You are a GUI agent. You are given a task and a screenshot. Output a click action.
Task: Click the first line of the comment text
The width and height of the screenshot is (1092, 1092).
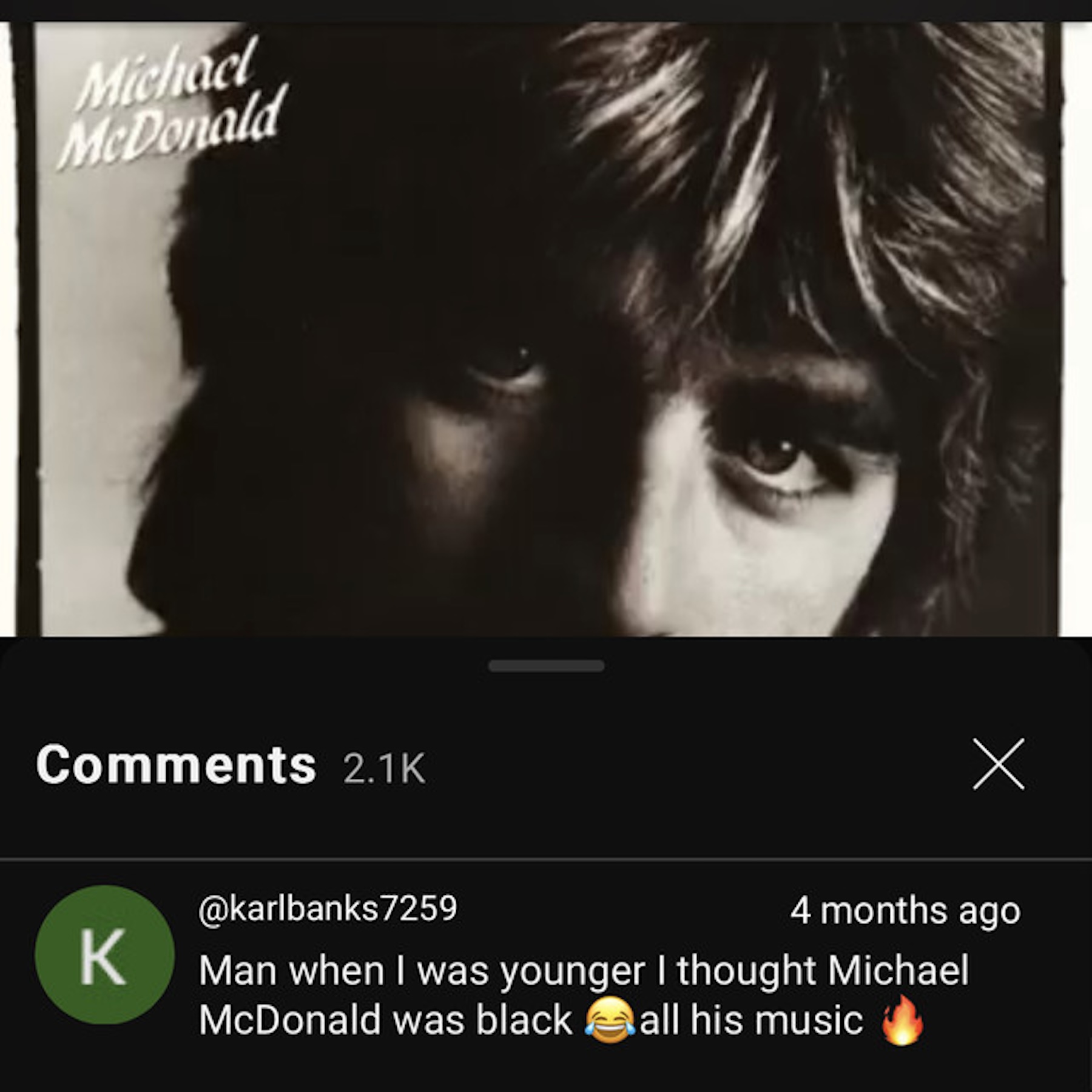582,971
